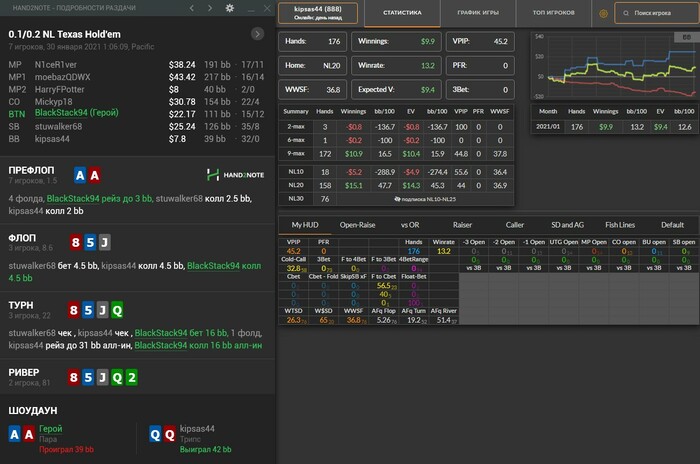
Task: Click hero's blue Ace card in Showdown
Action: tap(14, 434)
